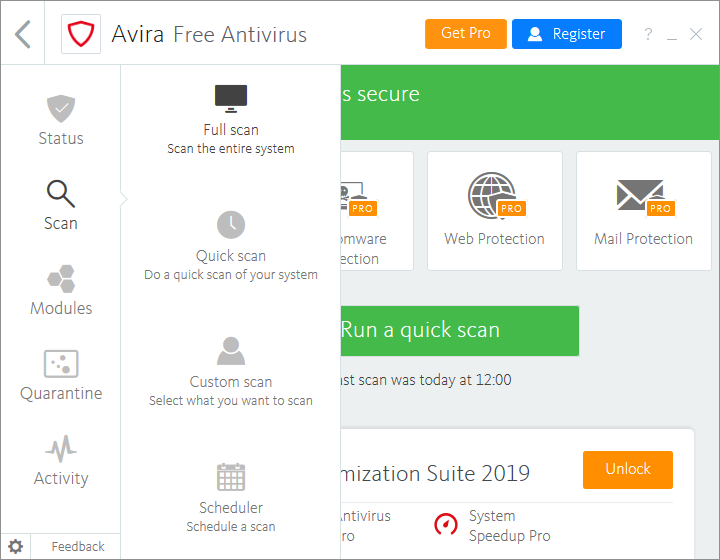Select the Scan magnifier in sidebar

pos(61,206)
